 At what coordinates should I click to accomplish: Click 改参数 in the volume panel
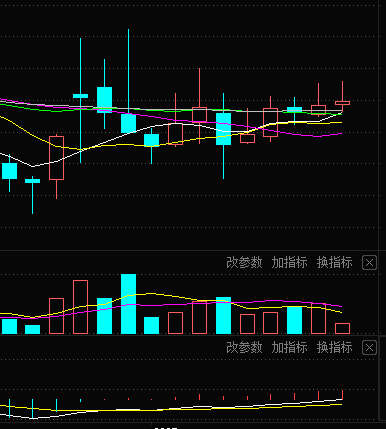coord(244,263)
